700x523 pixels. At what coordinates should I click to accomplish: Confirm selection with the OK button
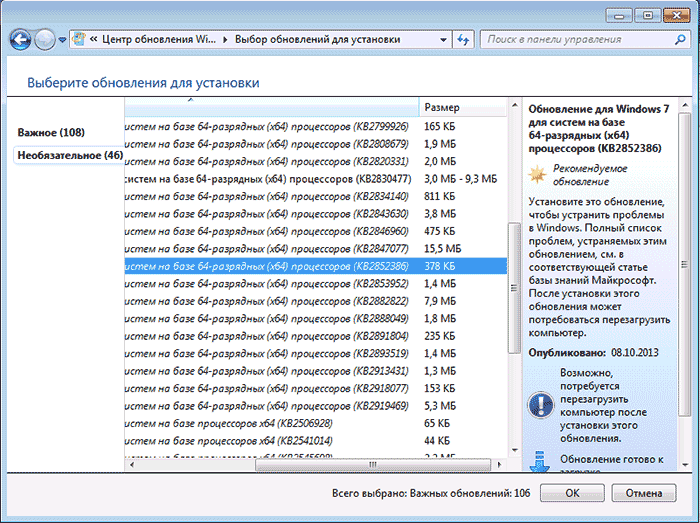tap(572, 493)
